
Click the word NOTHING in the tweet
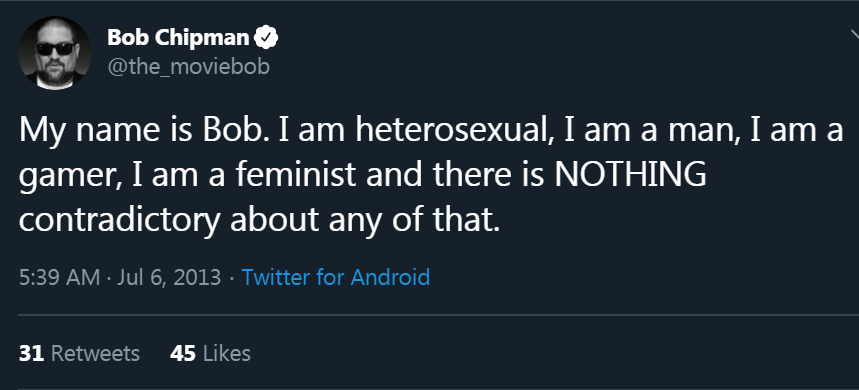click(631, 175)
